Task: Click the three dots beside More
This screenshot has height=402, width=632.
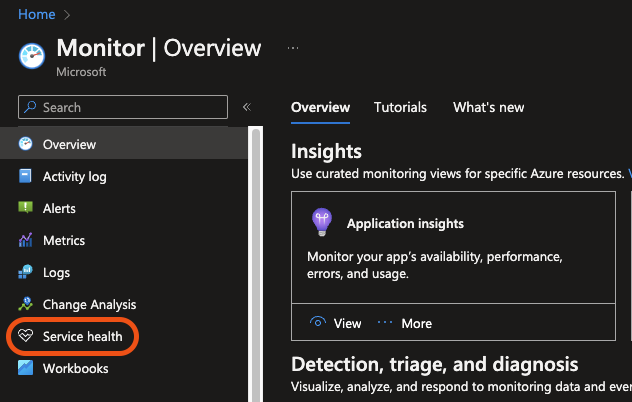Action: coord(385,322)
